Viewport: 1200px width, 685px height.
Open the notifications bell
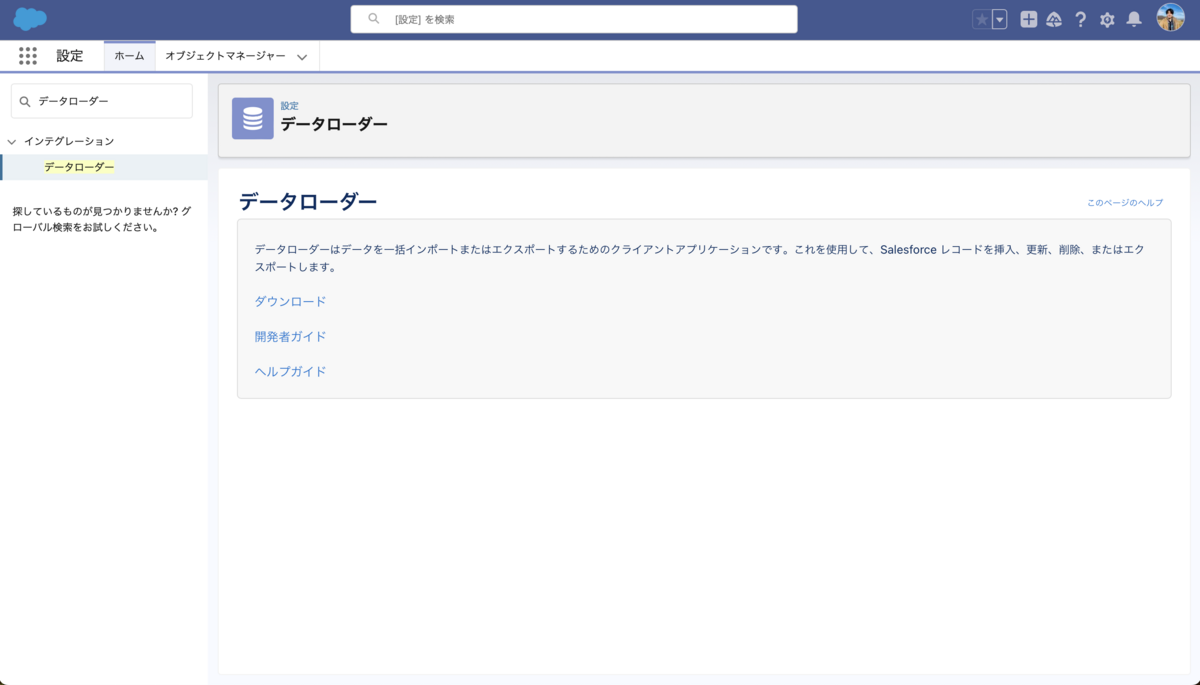pos(1134,19)
